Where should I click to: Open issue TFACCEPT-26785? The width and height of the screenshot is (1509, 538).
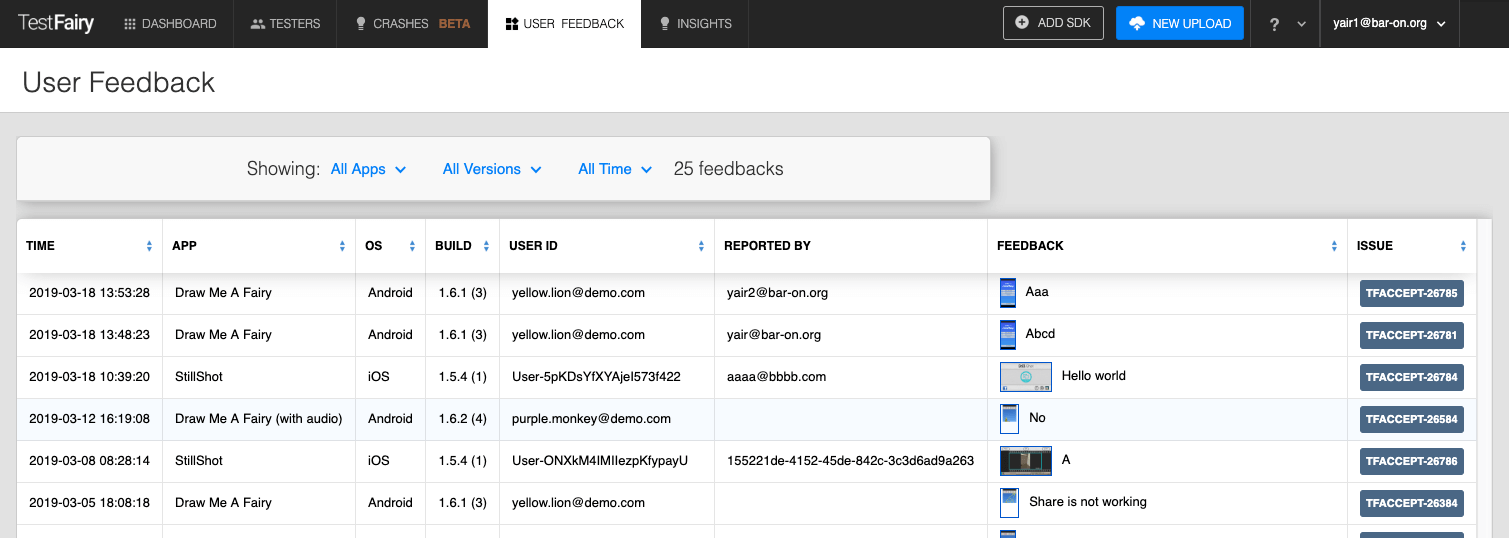point(1411,294)
